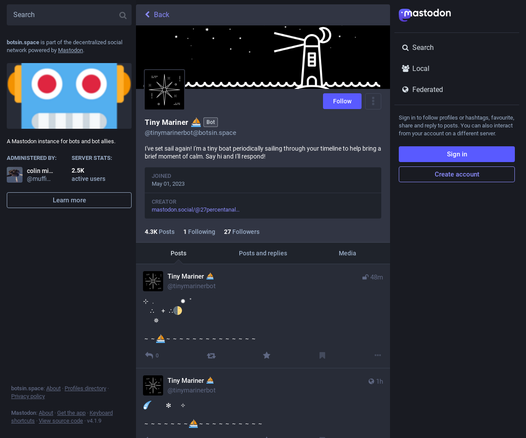The image size is (526, 438).
Task: Click Learn more about botsin.space
Action: click(x=69, y=200)
